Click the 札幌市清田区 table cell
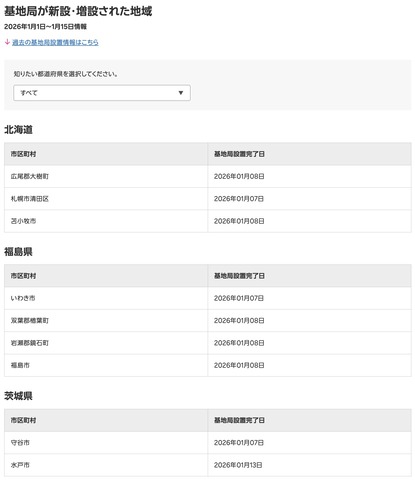The width and height of the screenshot is (415, 480). 106,199
